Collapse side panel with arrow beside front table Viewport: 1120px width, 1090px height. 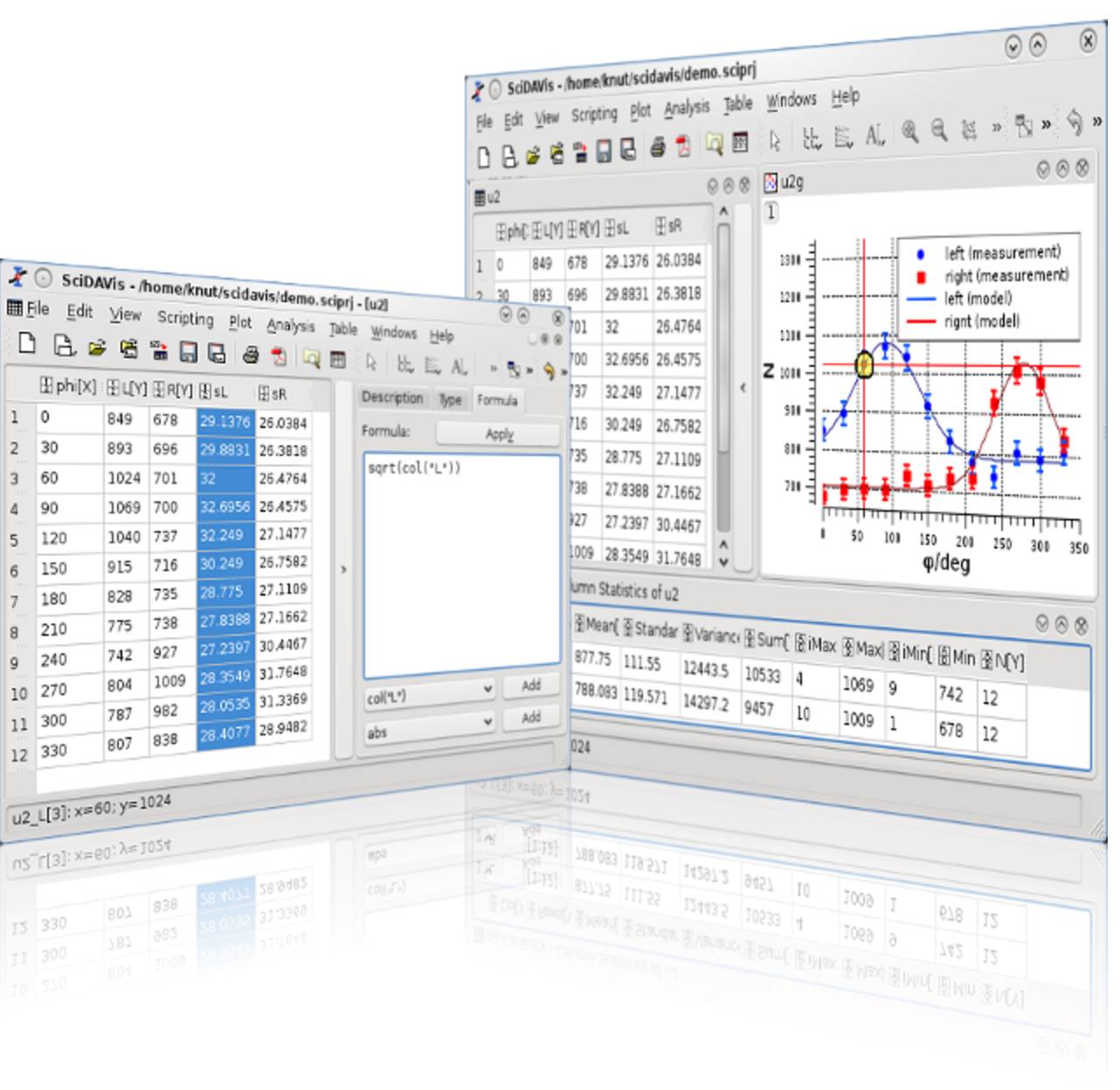343,569
